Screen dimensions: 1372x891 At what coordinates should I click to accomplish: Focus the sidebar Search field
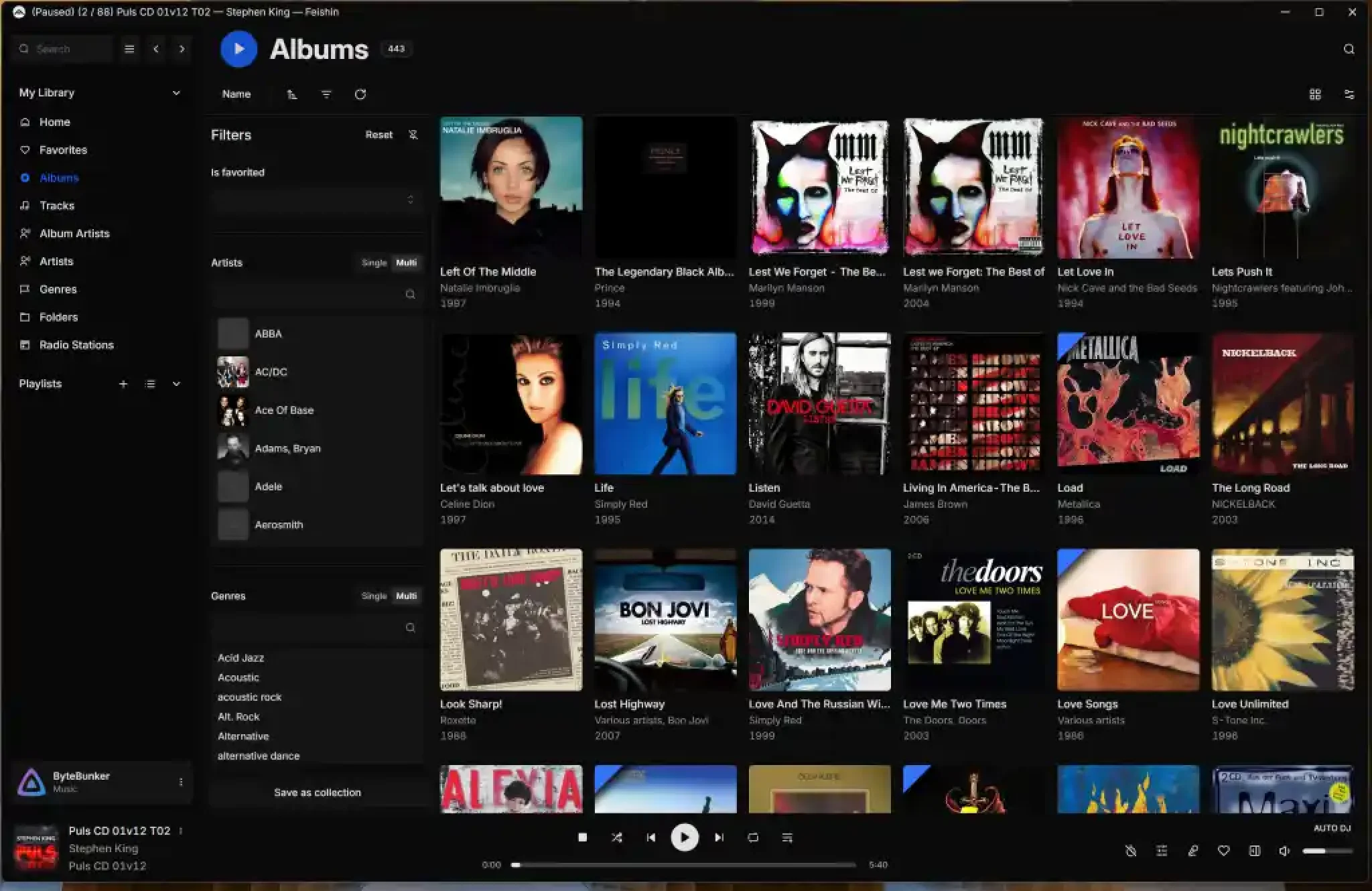click(x=64, y=49)
